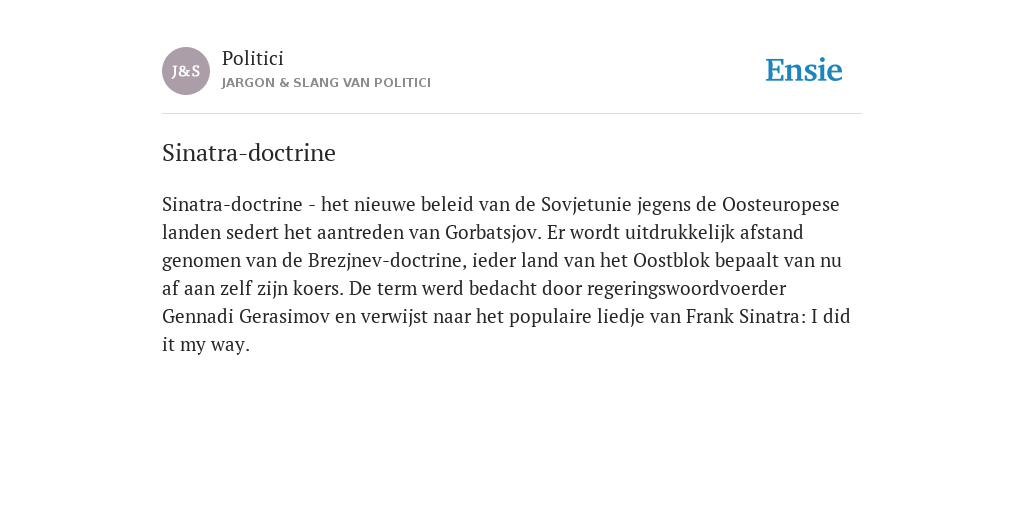
Task: Open the Ensie logo link
Action: coord(804,70)
